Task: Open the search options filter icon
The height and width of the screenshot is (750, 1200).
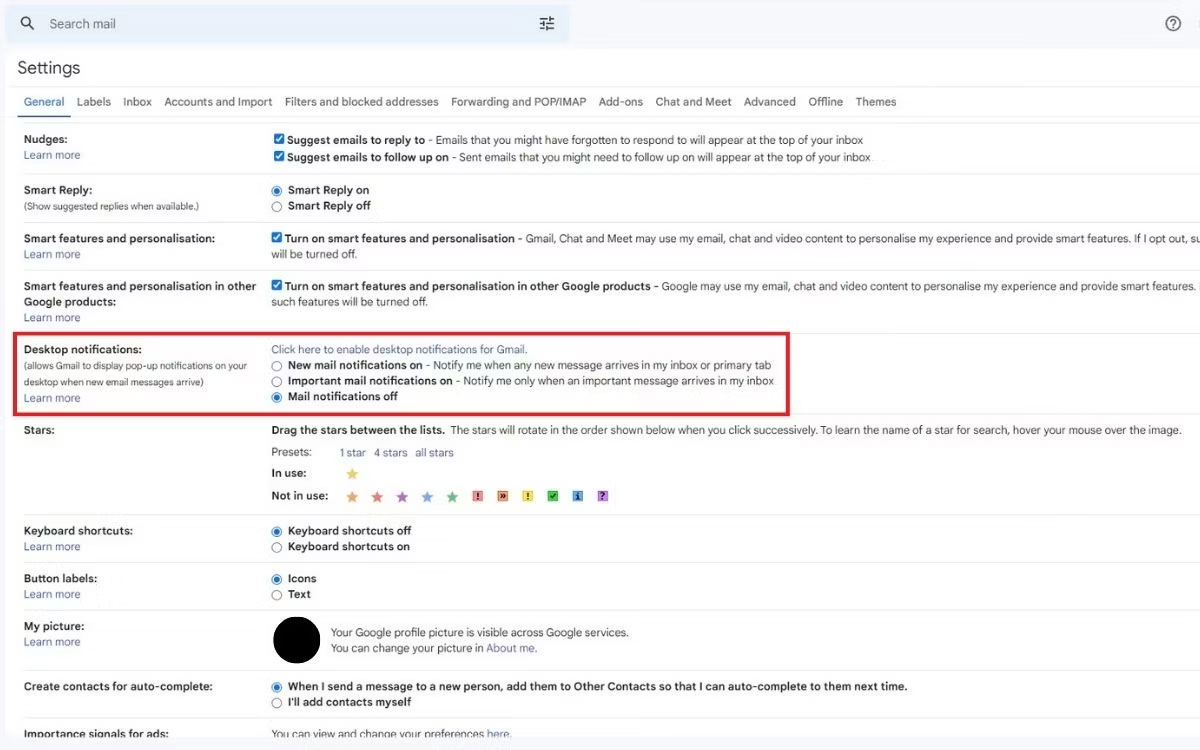Action: [x=547, y=24]
